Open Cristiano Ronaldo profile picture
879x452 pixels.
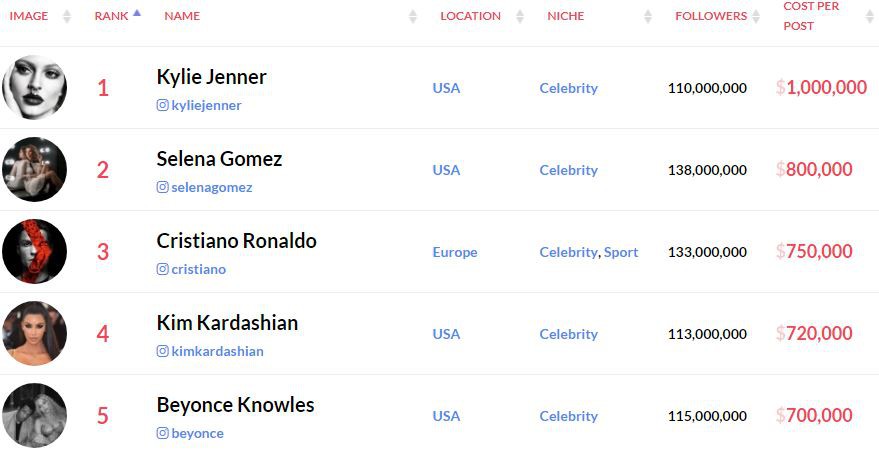click(35, 251)
